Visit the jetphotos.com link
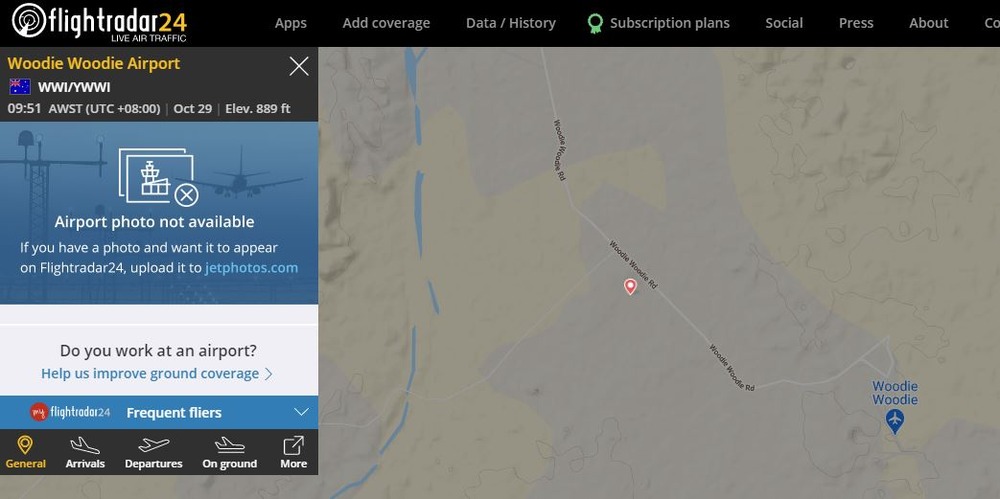 pos(251,267)
